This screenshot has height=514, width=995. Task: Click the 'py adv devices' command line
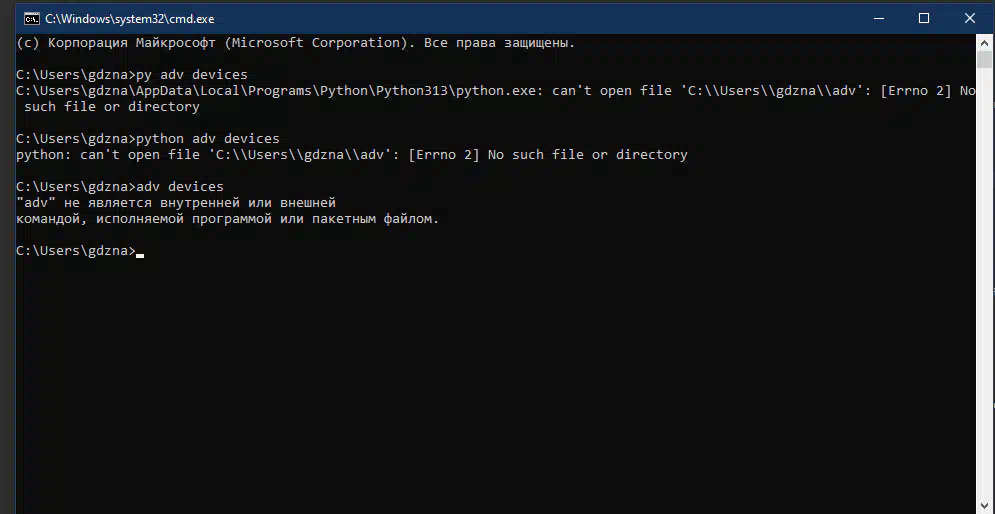[x=131, y=75]
